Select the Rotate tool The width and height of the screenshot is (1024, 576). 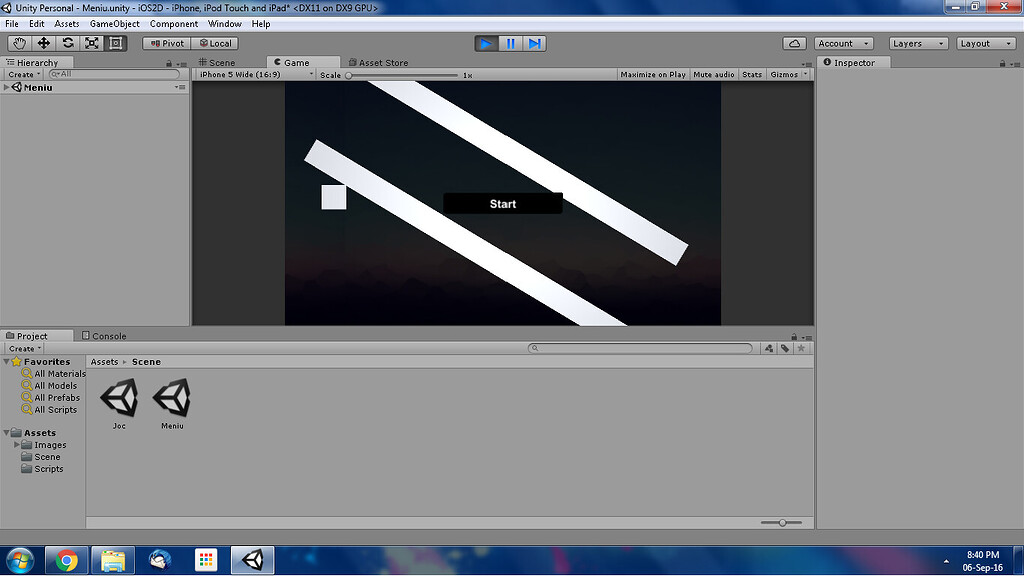[66, 43]
